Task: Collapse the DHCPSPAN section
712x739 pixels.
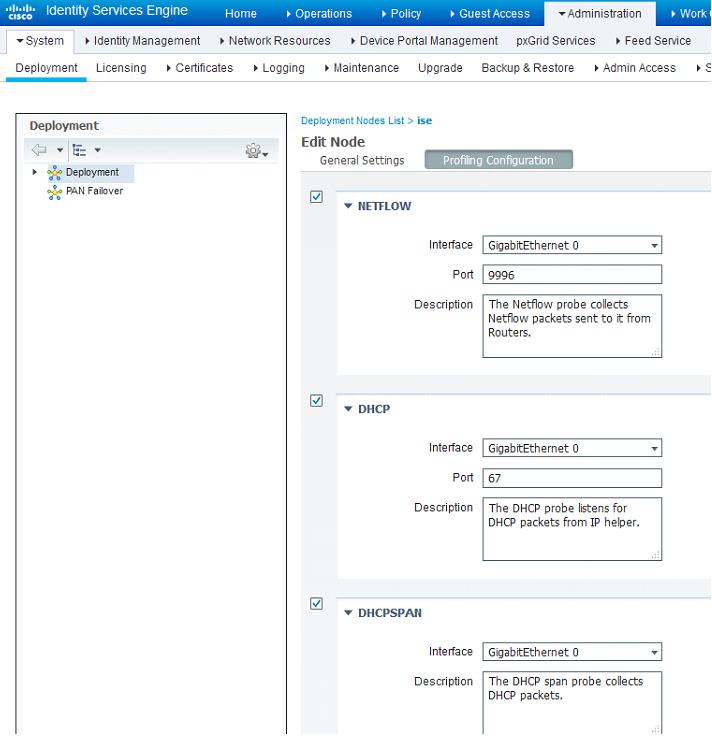Action: point(348,613)
